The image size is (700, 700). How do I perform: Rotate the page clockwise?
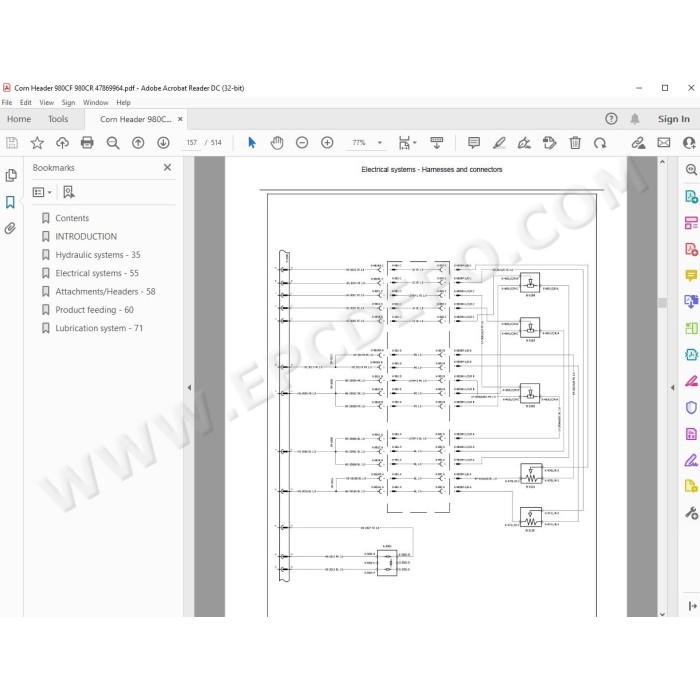click(x=600, y=143)
